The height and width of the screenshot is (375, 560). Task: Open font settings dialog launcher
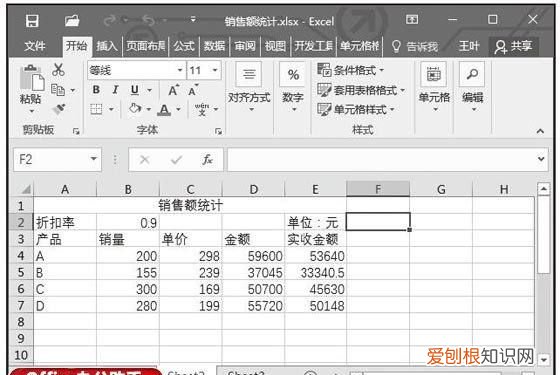[x=218, y=131]
